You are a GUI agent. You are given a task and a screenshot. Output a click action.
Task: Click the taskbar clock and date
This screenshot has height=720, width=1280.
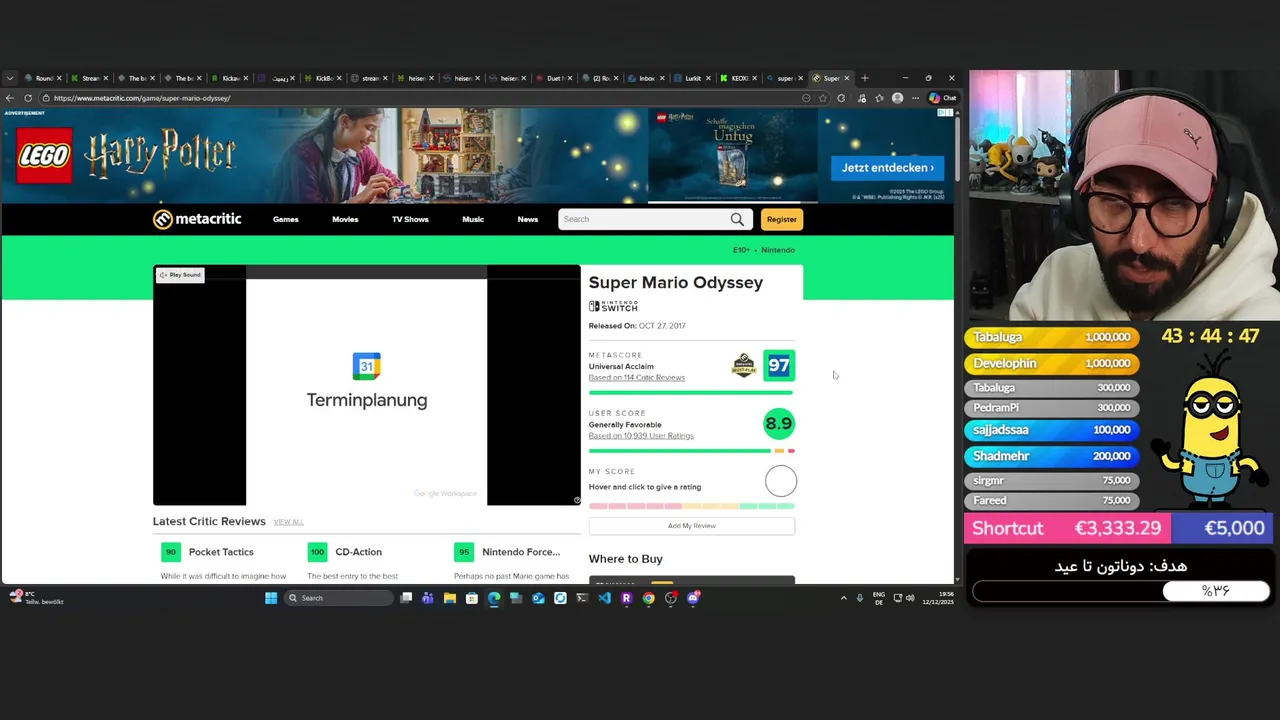[x=938, y=598]
